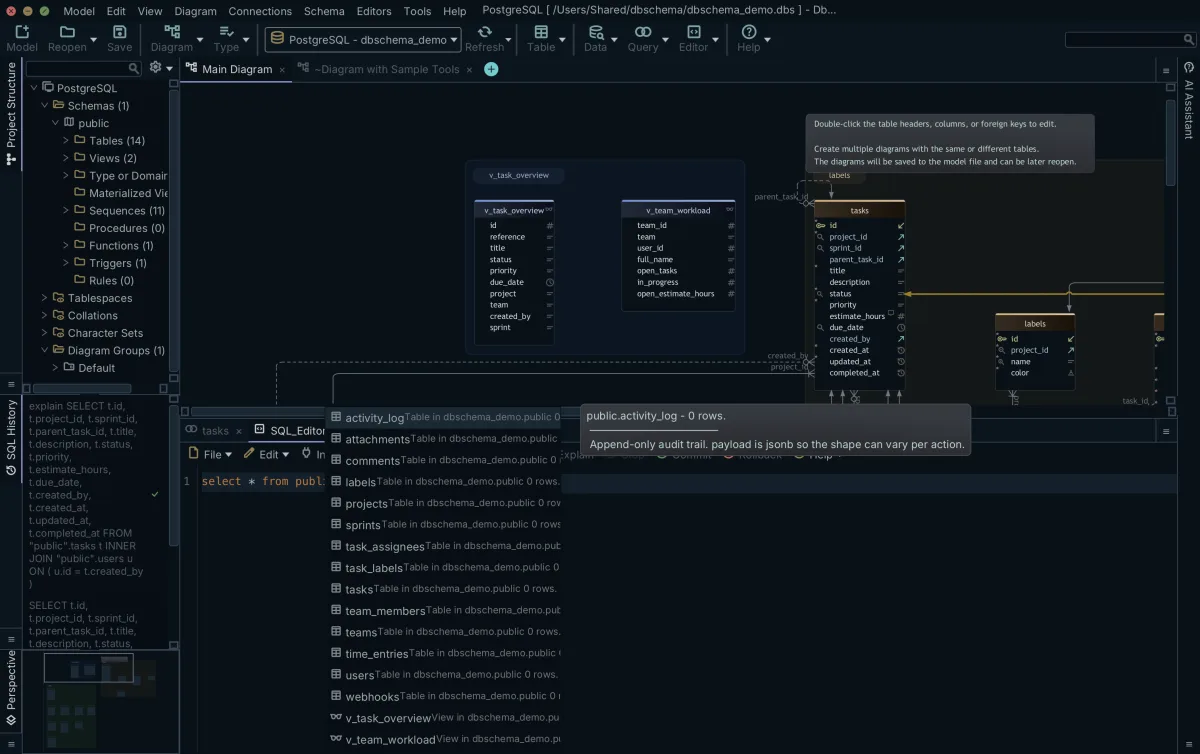Expand the Views (2) tree node
The image size is (1200, 754).
pyautogui.click(x=67, y=158)
